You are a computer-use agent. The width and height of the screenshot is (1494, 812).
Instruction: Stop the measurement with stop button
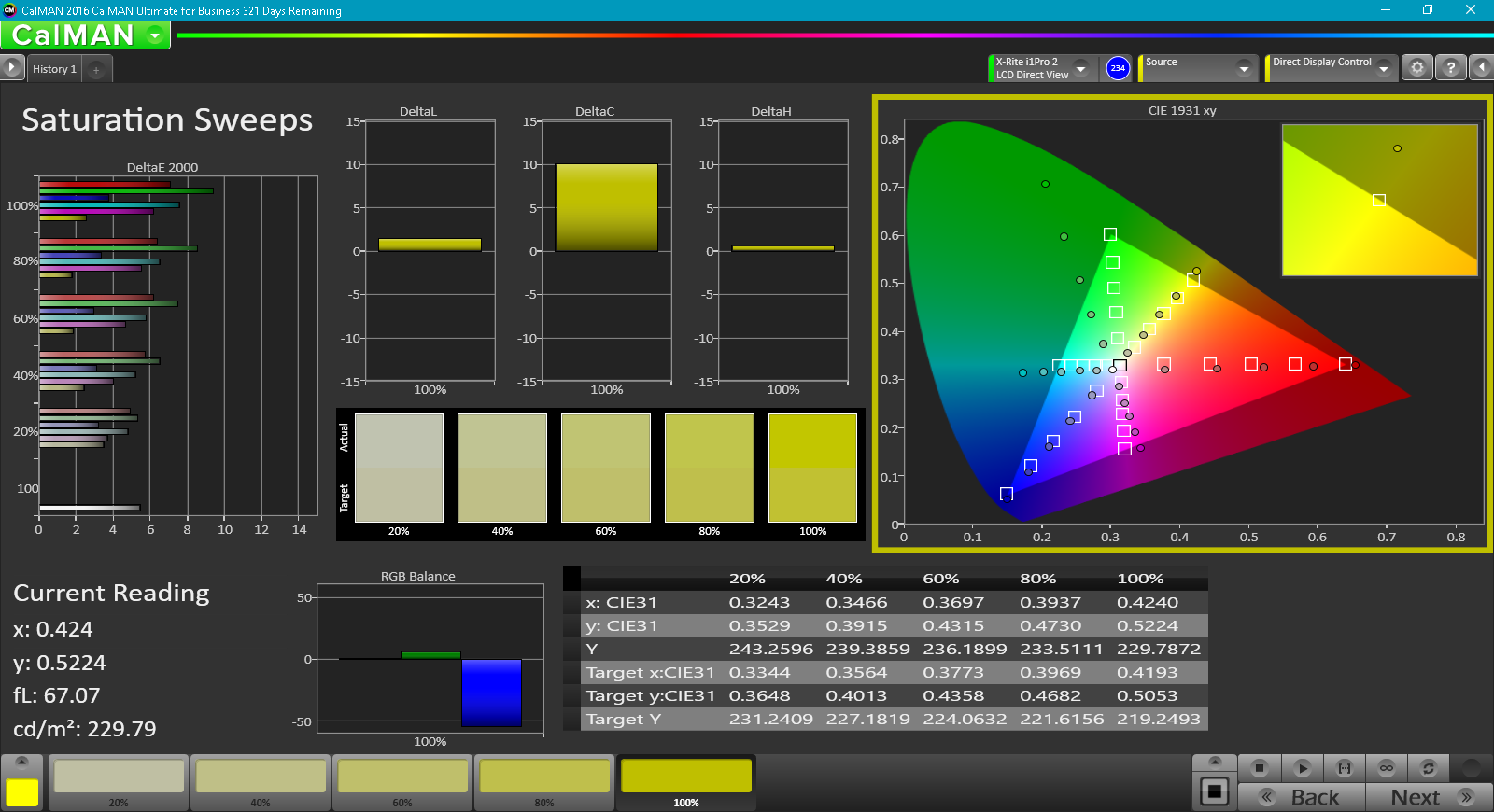[1259, 768]
